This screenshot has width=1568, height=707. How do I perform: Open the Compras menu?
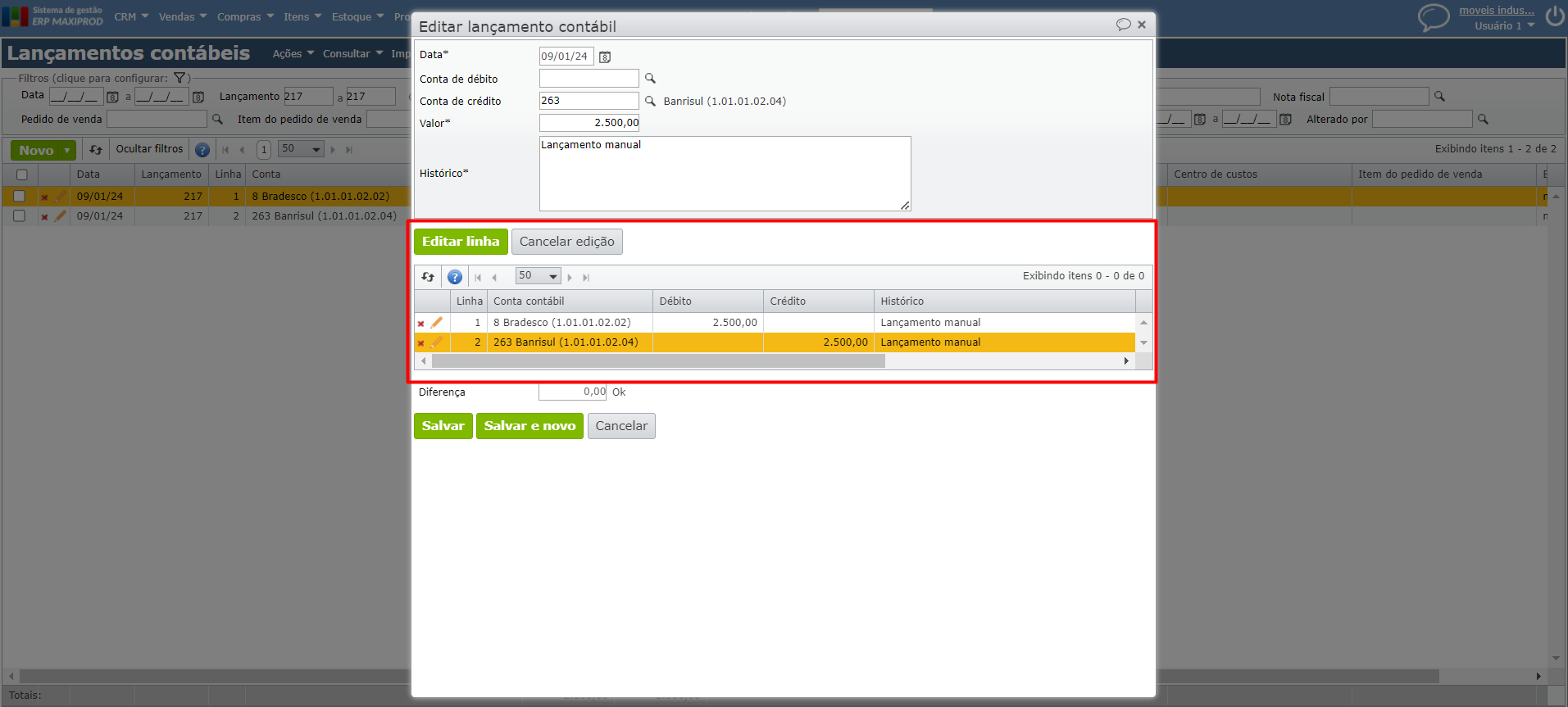[246, 16]
